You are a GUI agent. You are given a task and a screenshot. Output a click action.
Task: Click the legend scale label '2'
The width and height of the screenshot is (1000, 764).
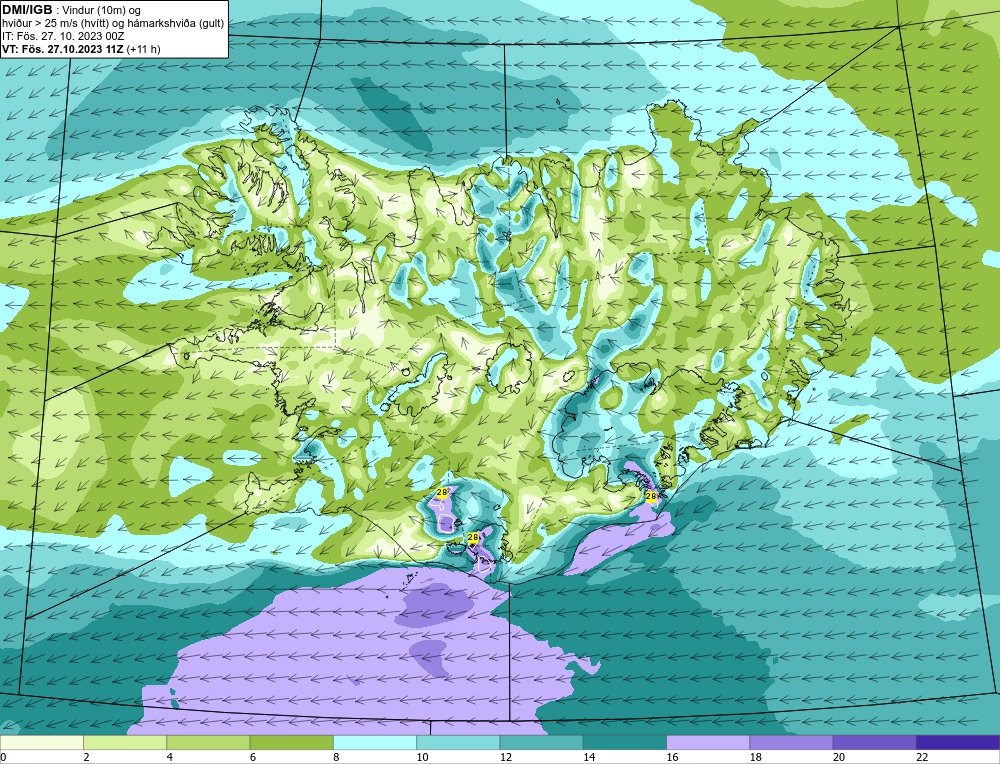point(87,757)
